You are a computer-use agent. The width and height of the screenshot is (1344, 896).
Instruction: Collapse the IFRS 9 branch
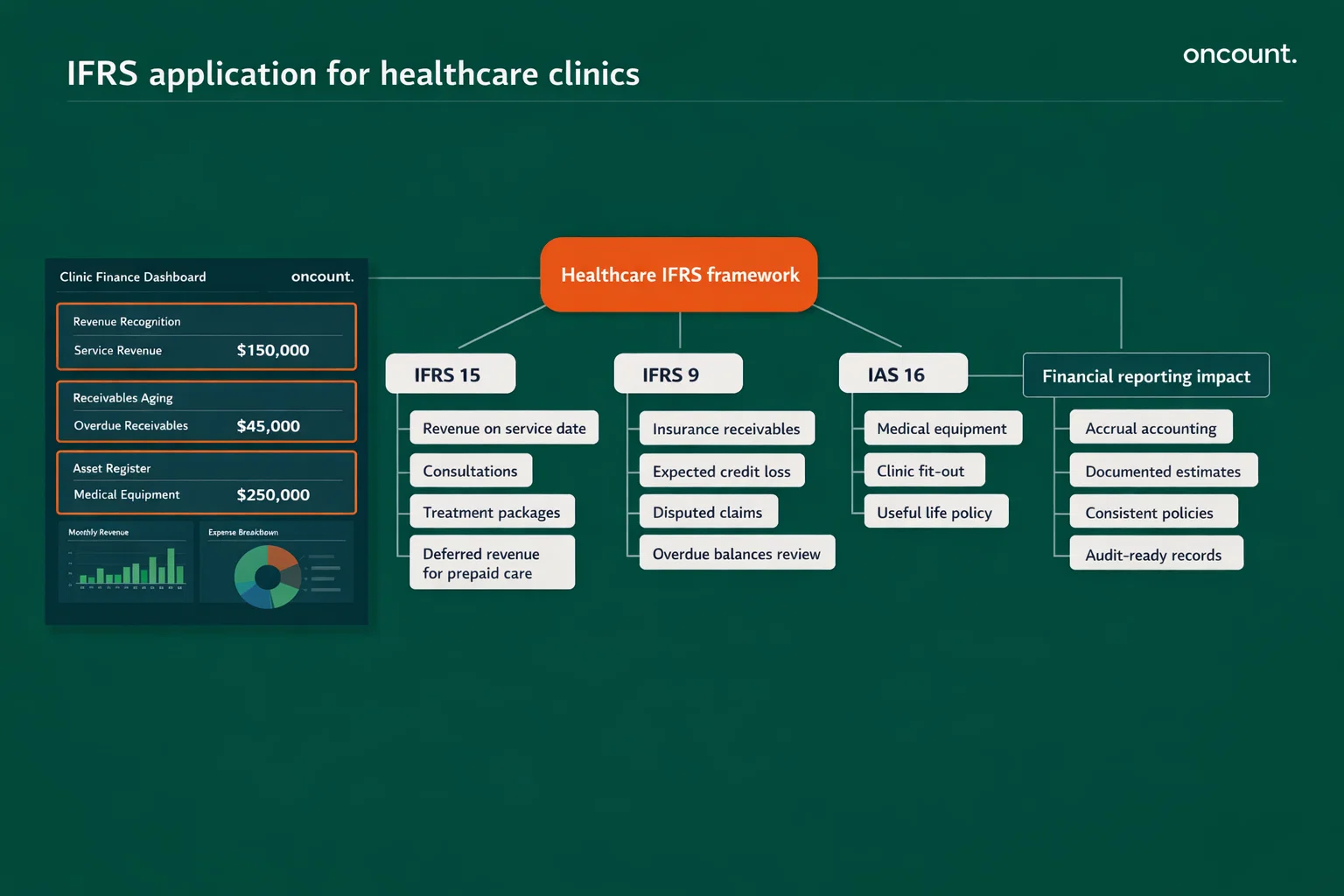(677, 374)
